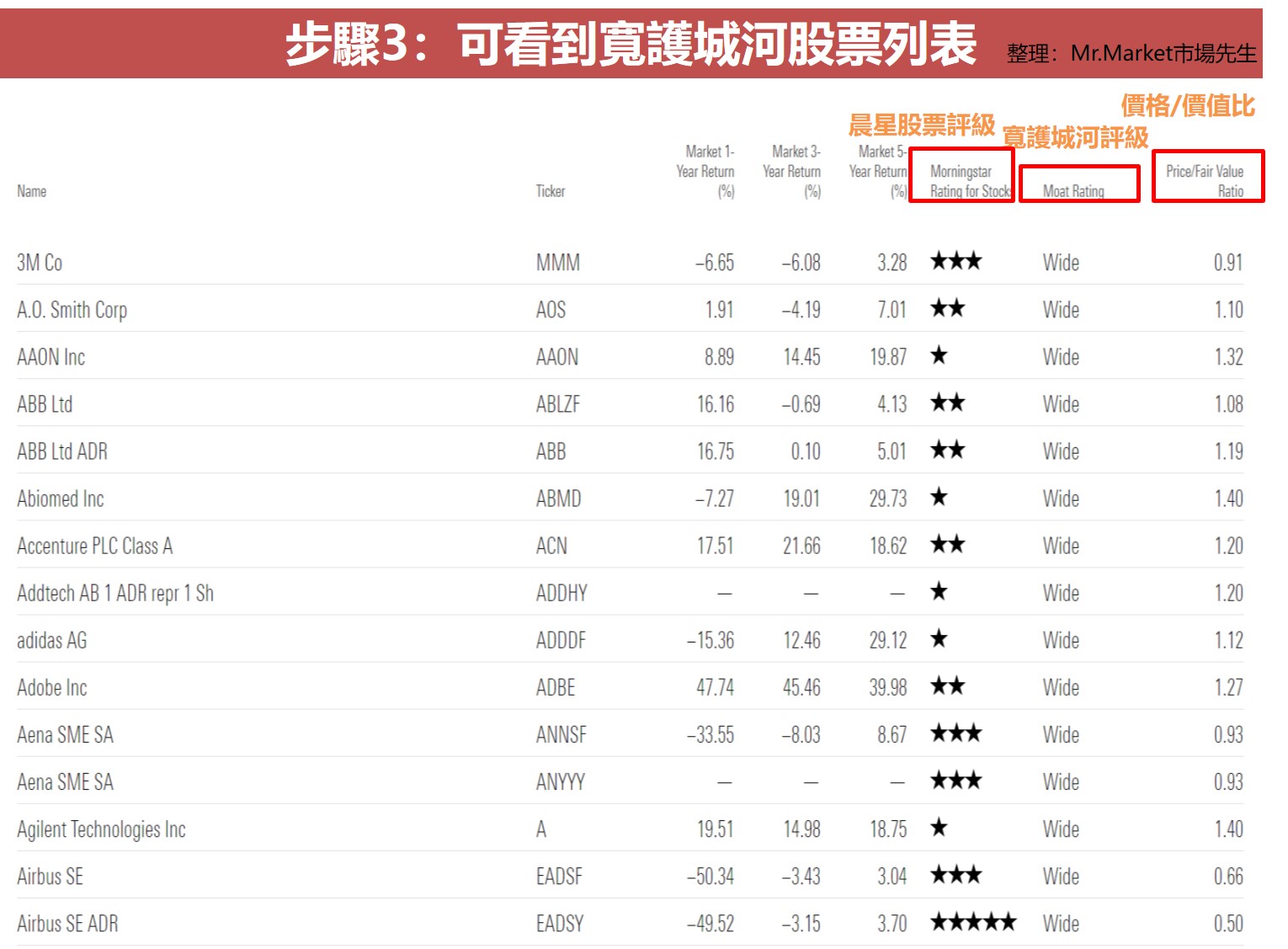1288x949 pixels.
Task: Click ticker symbol MMM
Action: click(557, 263)
